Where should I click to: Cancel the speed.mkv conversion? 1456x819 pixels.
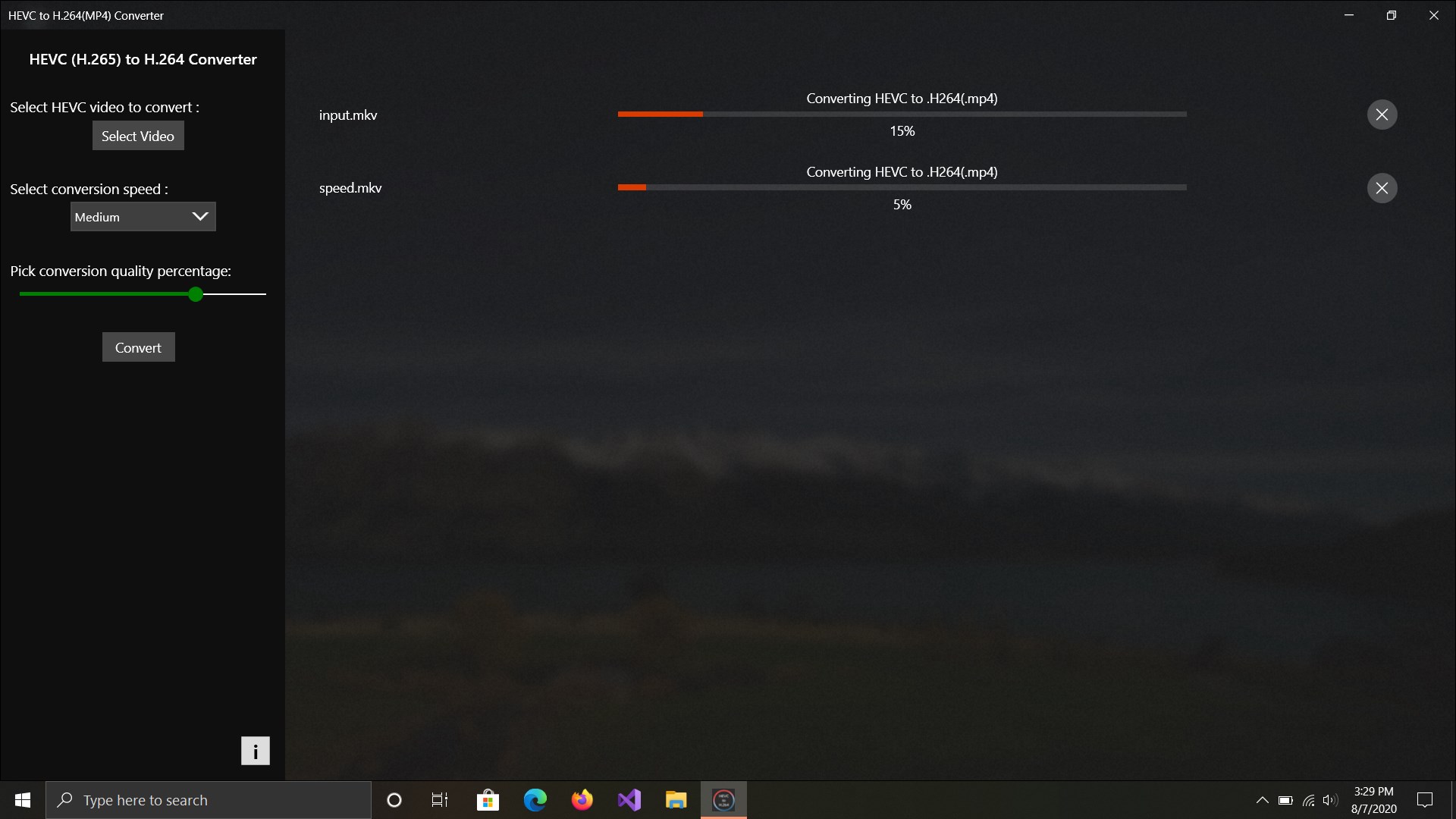point(1381,187)
